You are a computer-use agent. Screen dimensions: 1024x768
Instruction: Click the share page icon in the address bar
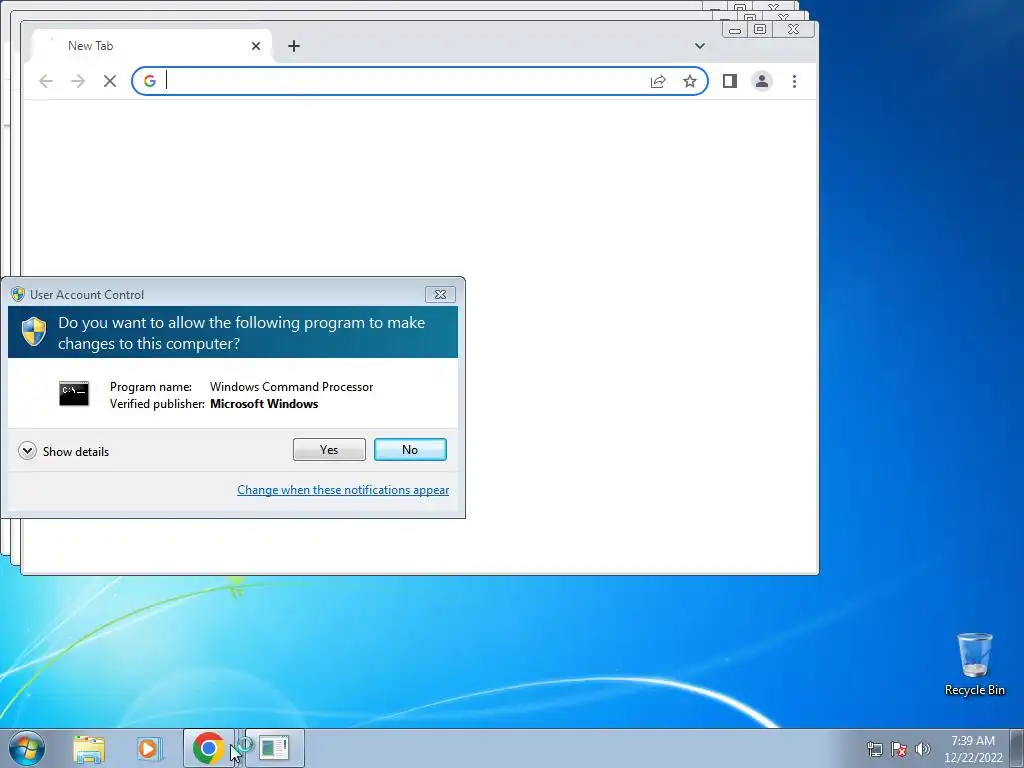coord(658,81)
